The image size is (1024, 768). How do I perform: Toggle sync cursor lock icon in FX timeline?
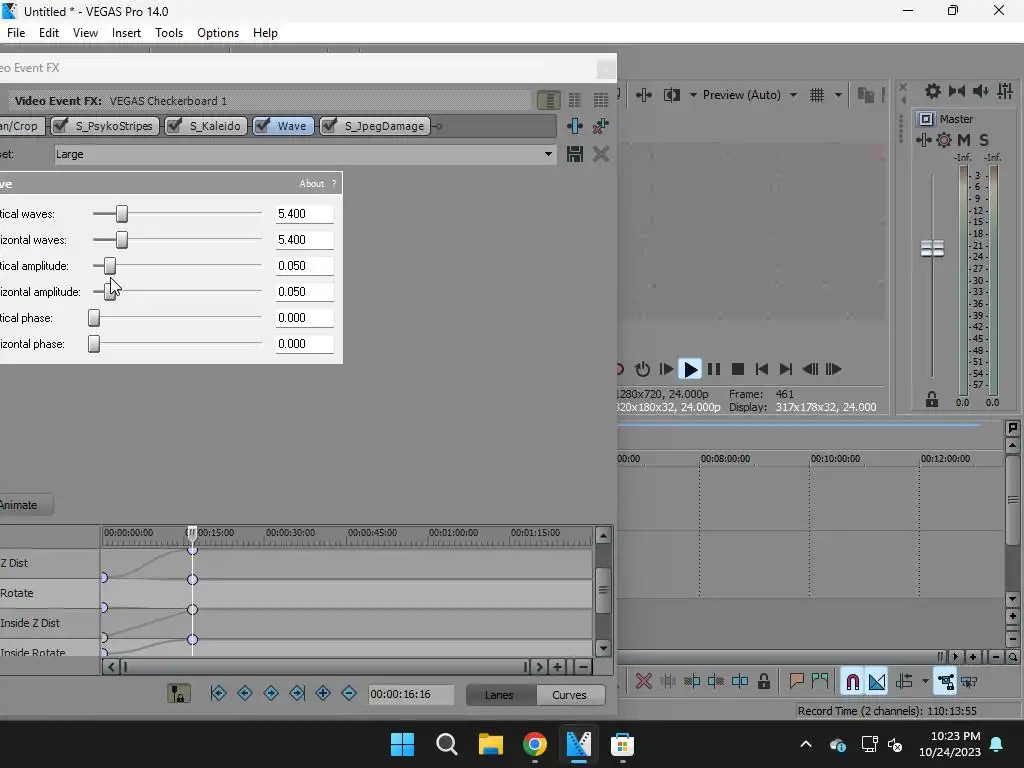[x=179, y=694]
